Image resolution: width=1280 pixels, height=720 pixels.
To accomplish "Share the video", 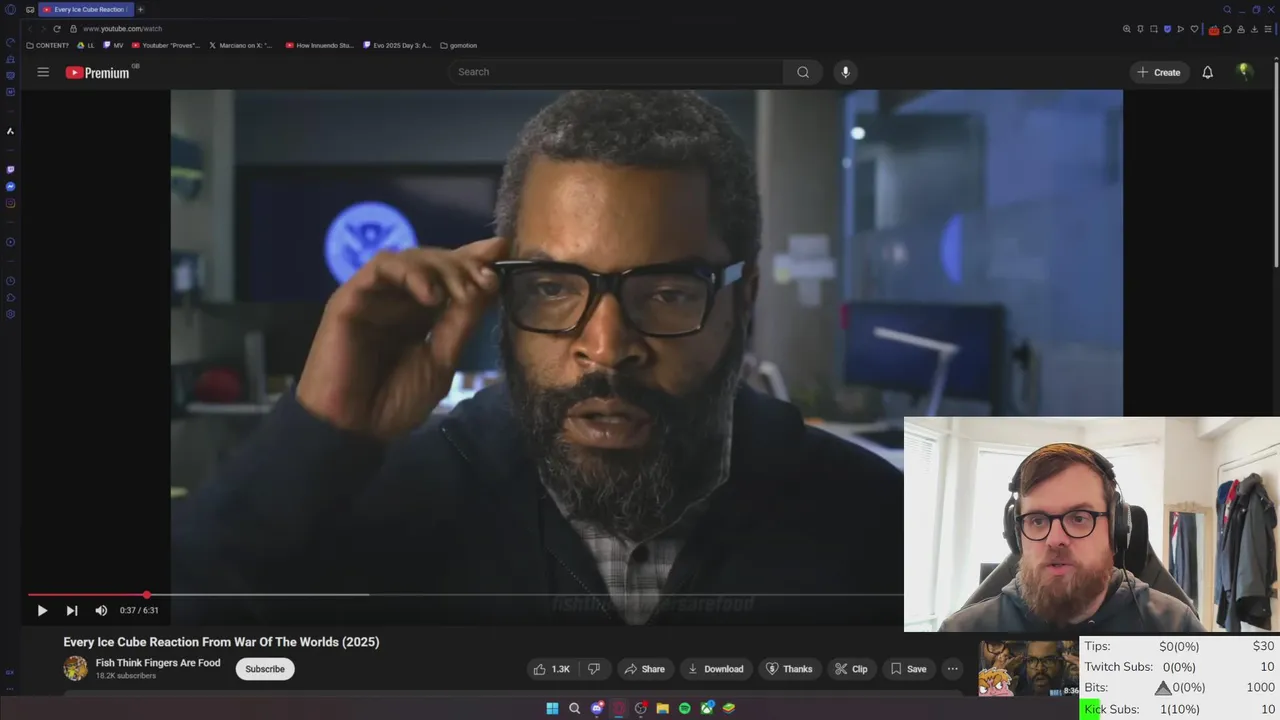I will 644,669.
